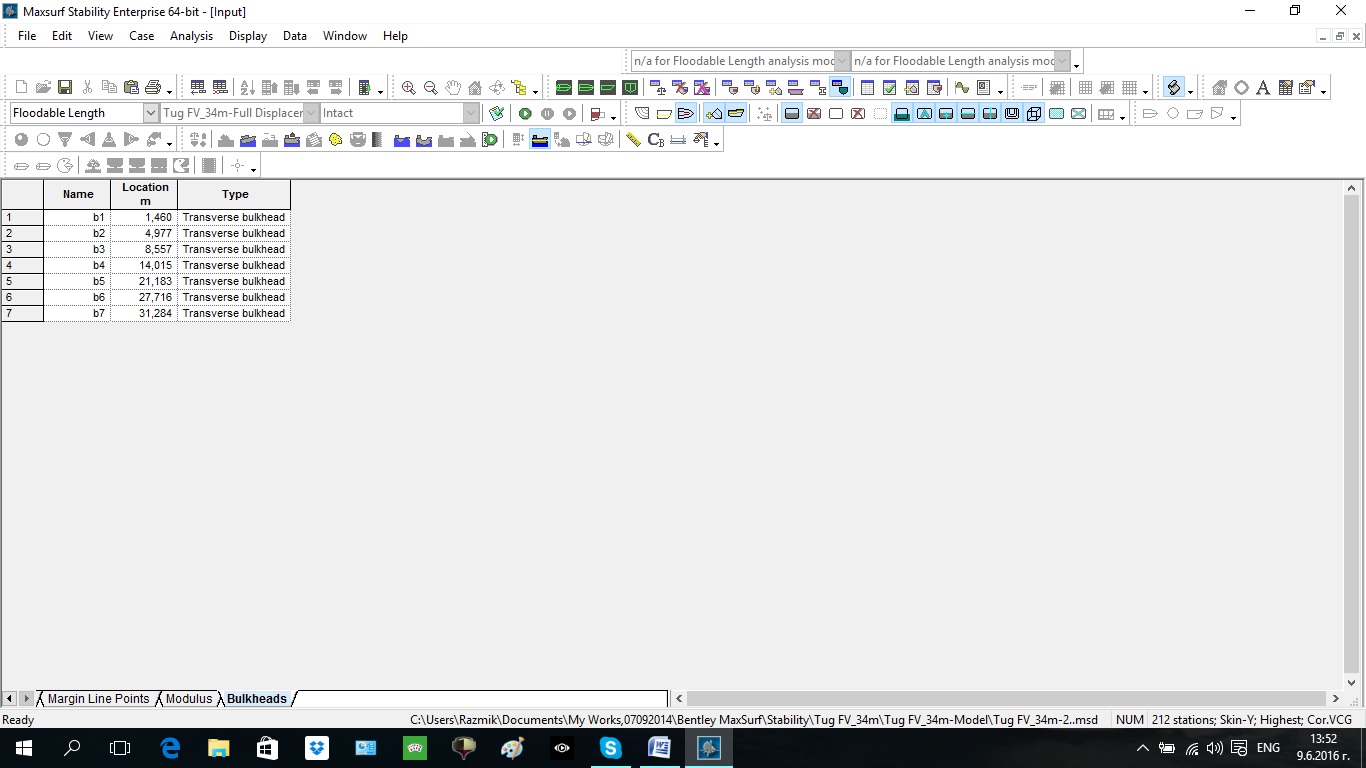Image resolution: width=1366 pixels, height=768 pixels.
Task: Open Skype from the Windows taskbar
Action: 610,748
